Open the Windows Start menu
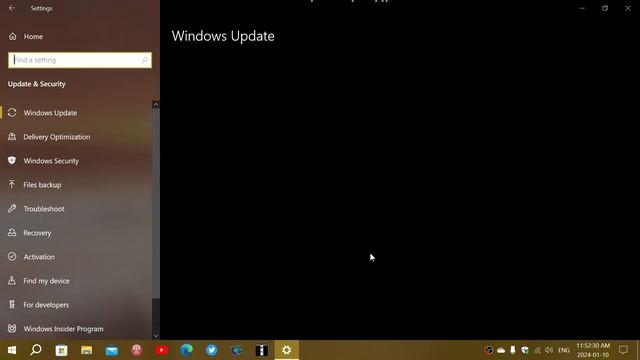Viewport: 640px width, 360px height. (x=11, y=350)
